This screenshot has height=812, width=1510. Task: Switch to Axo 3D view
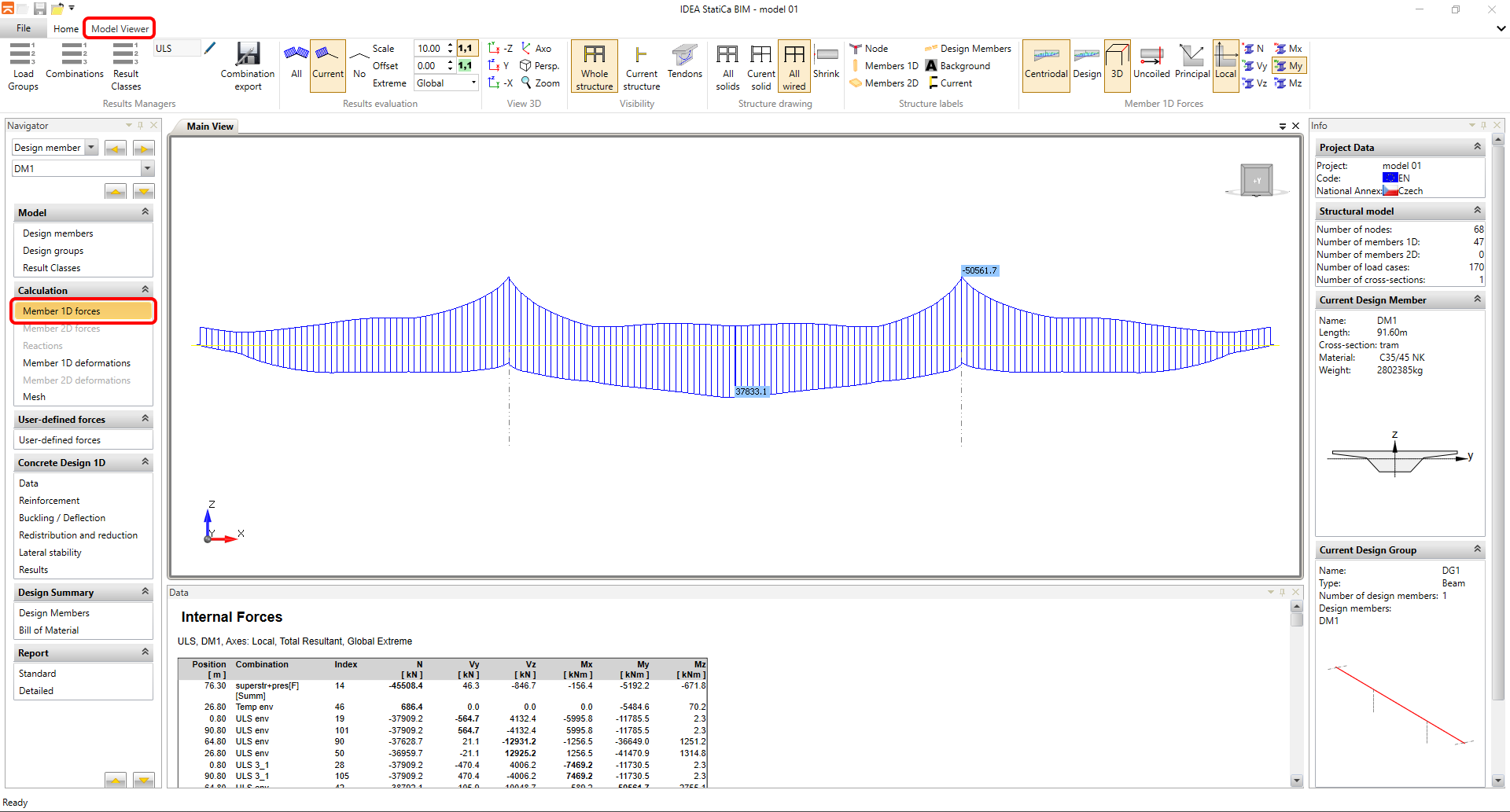coord(536,49)
